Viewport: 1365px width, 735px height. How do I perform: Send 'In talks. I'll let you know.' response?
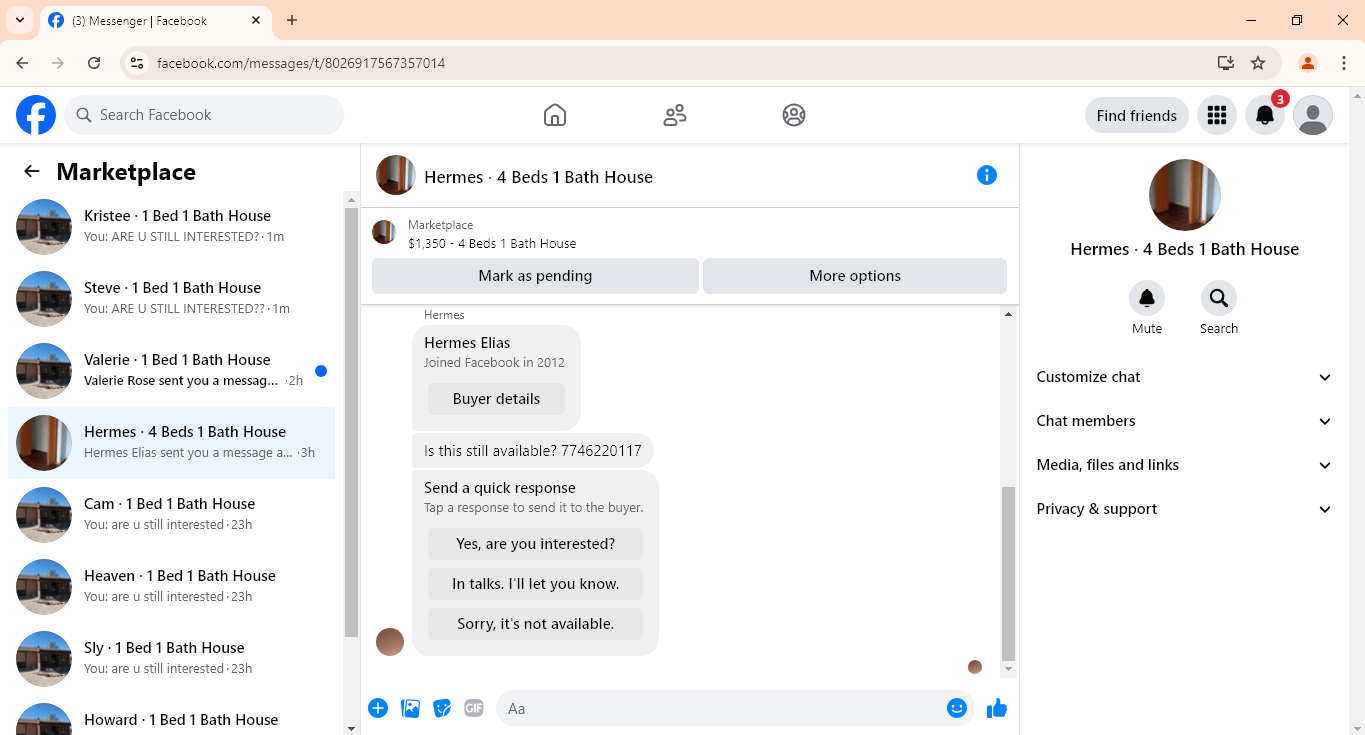point(535,584)
